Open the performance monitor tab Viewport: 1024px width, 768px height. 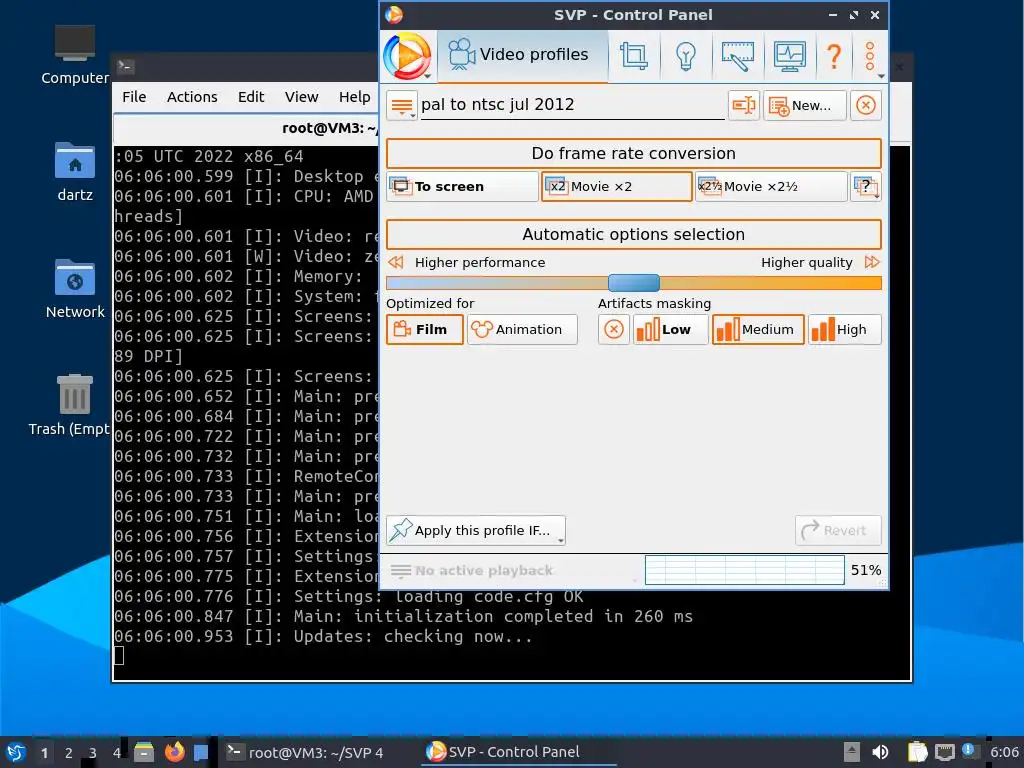789,56
